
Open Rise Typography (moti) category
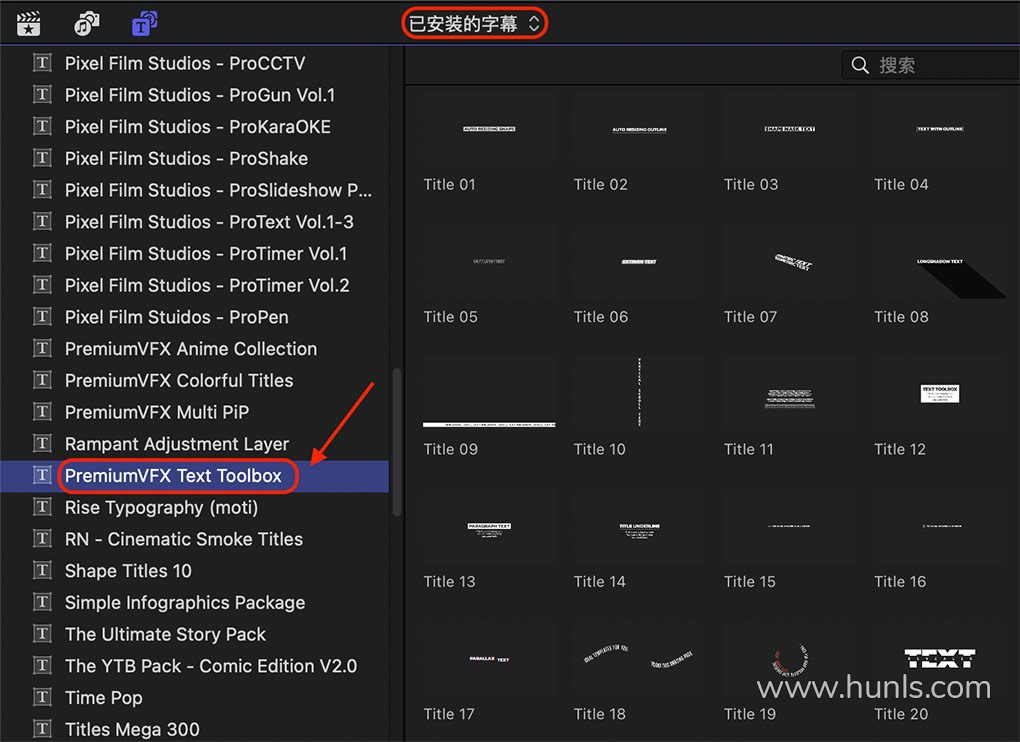(195, 507)
